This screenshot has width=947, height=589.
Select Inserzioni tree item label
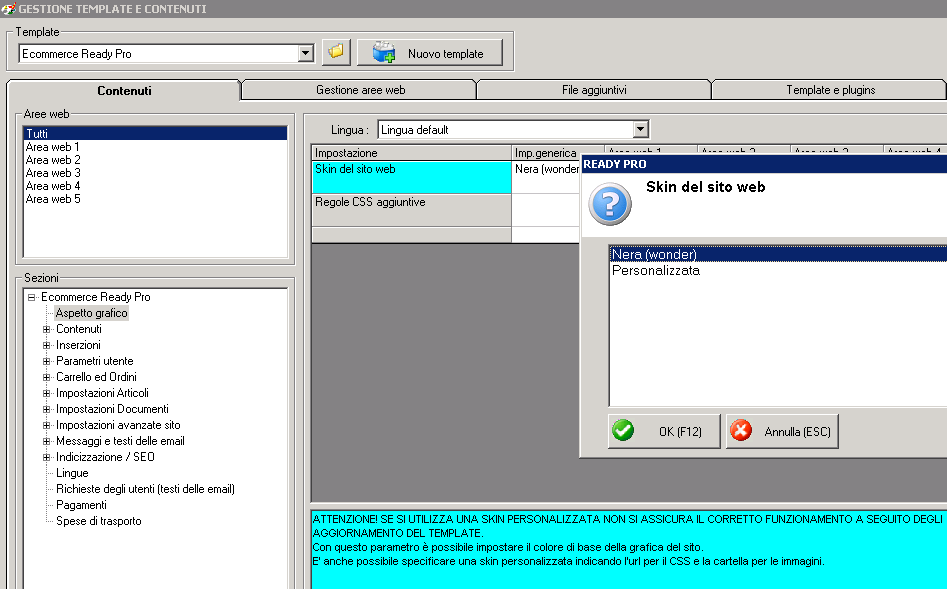coord(78,345)
